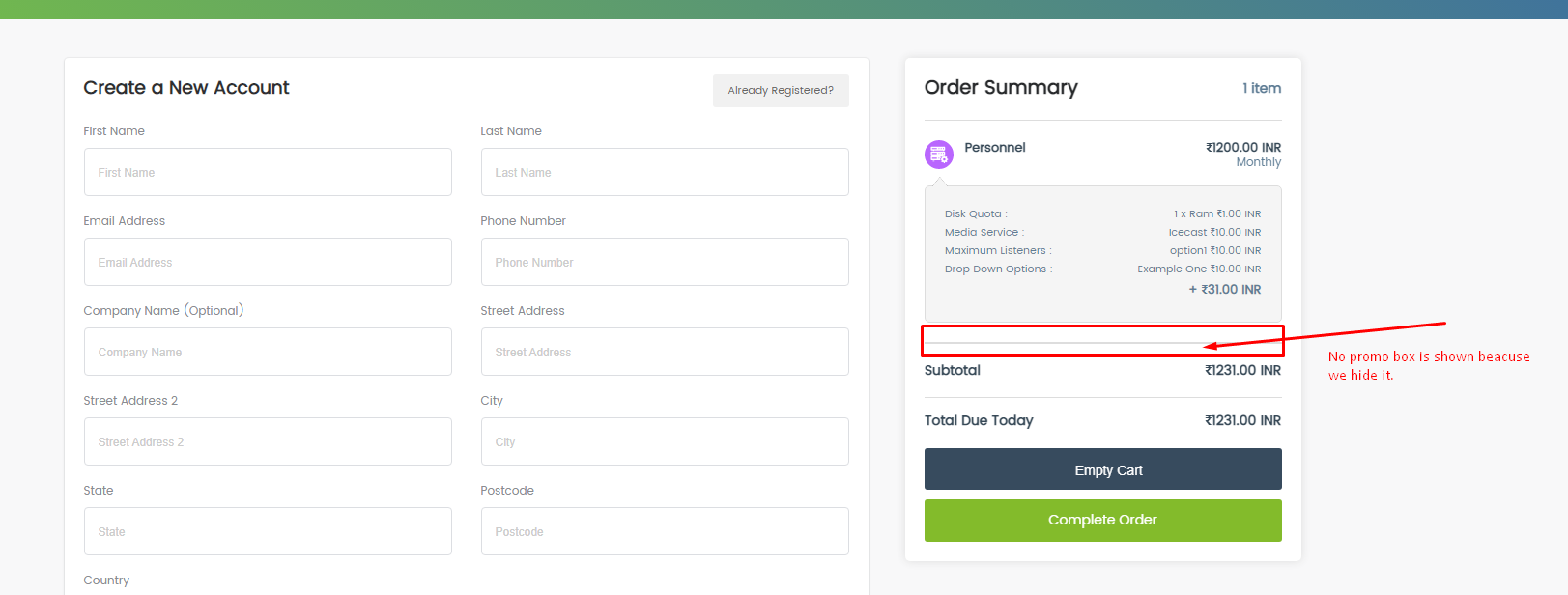Click the 'option1 ₹10.00 INR' value
The width and height of the screenshot is (1568, 595).
pyautogui.click(x=1215, y=251)
